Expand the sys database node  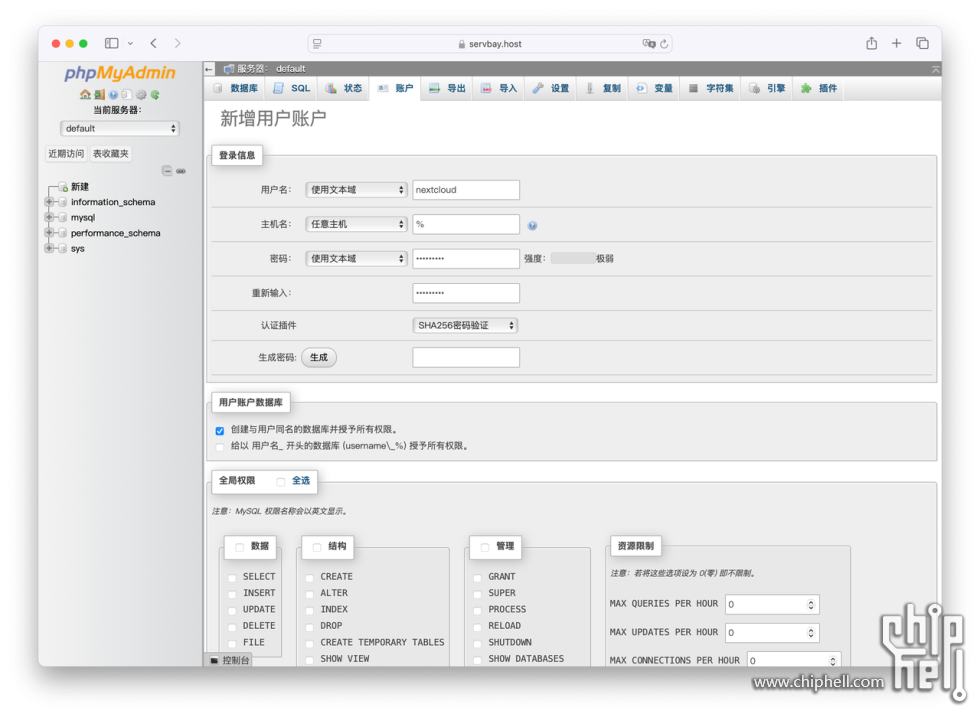[x=49, y=248]
